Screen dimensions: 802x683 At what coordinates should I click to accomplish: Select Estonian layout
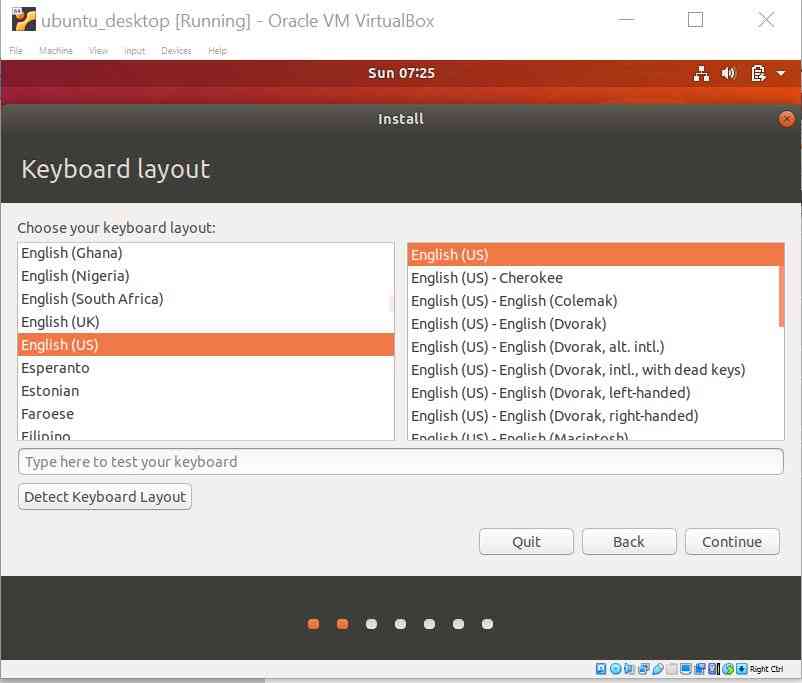tap(206, 391)
